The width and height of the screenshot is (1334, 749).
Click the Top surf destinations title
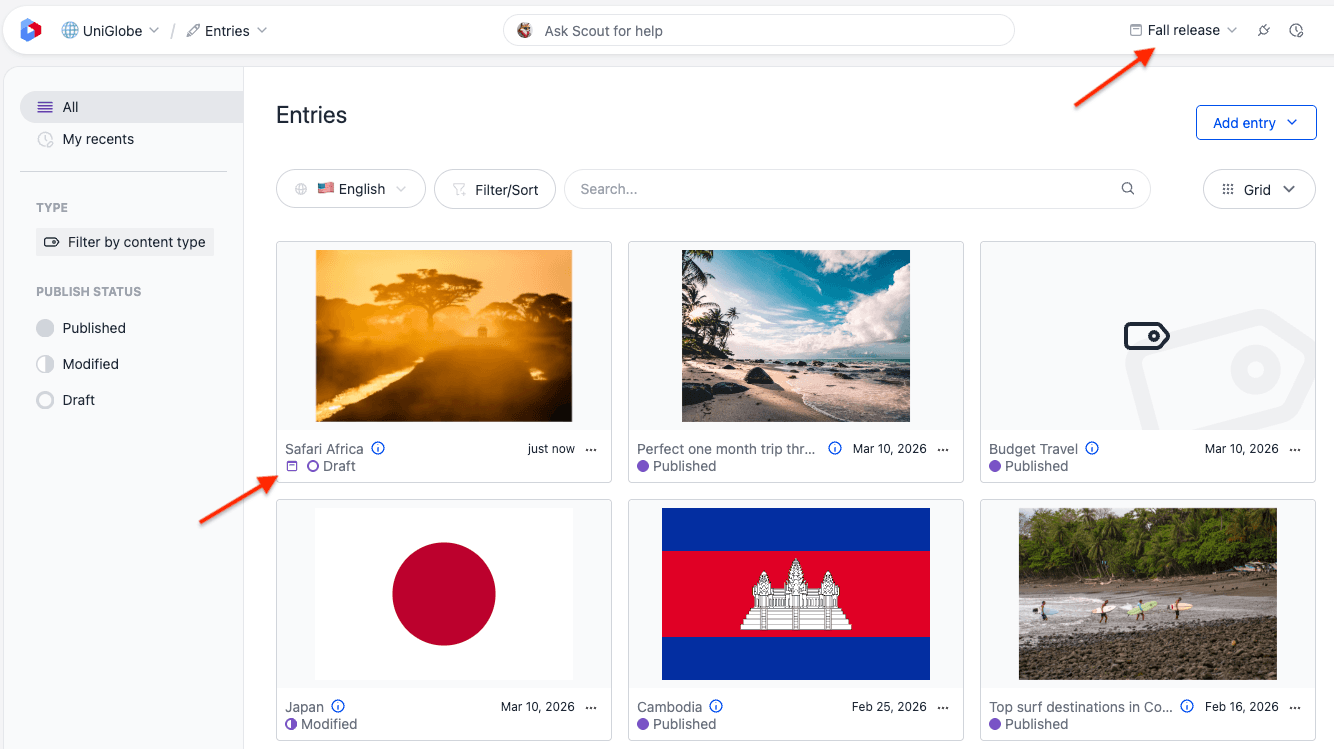tap(1081, 707)
